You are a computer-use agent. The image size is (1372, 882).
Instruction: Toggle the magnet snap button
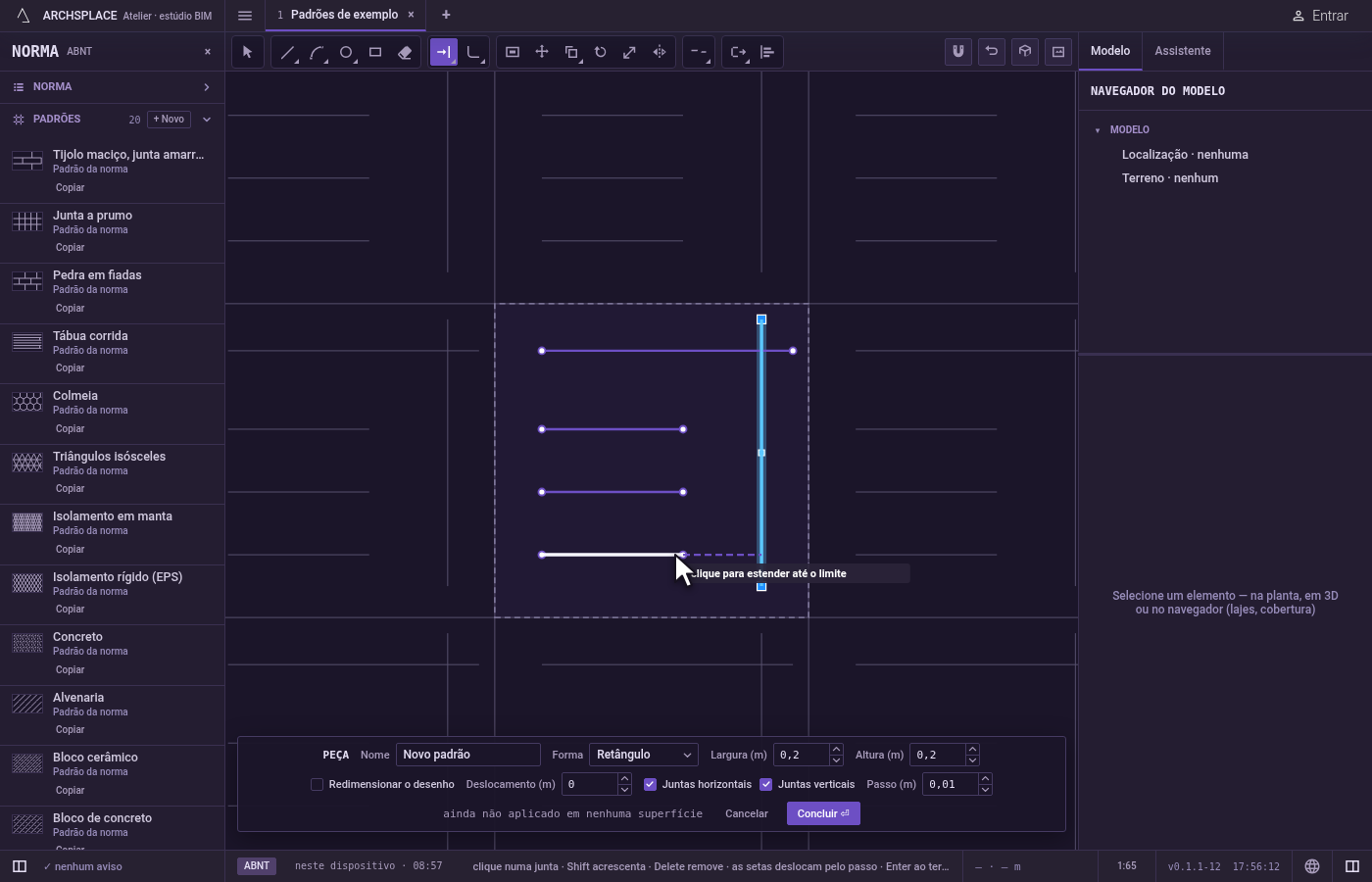click(958, 52)
